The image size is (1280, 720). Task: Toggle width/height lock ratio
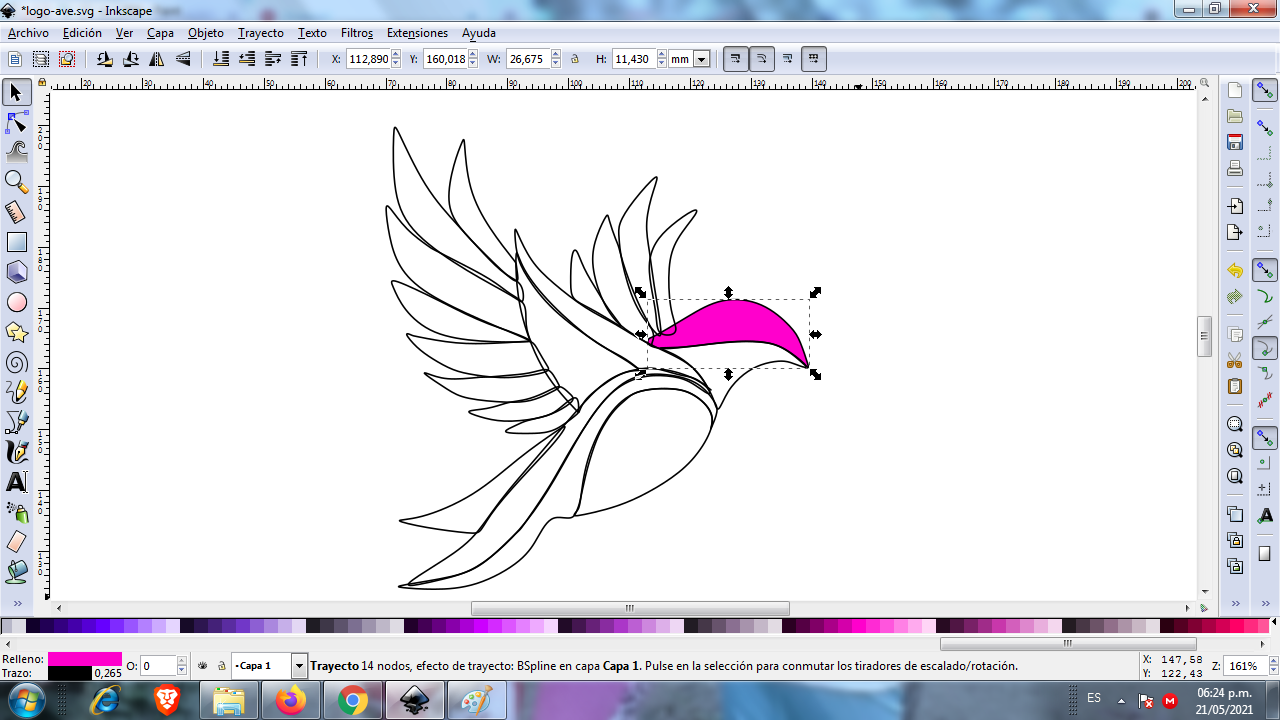click(575, 59)
